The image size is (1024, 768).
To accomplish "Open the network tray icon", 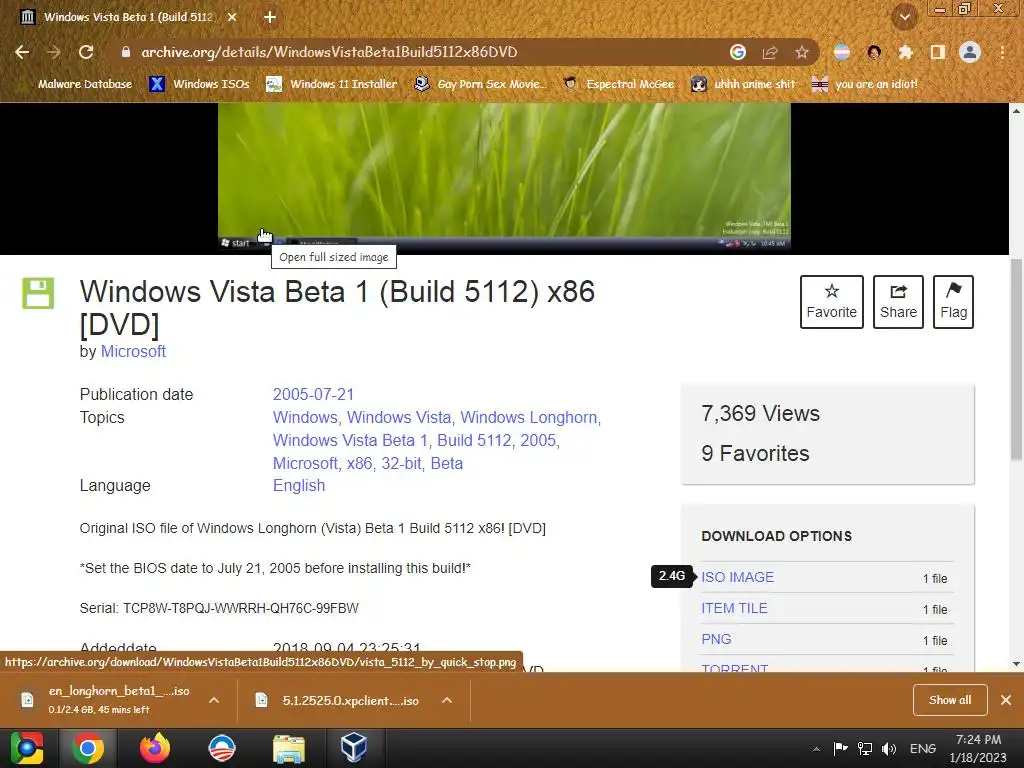I will click(865, 748).
